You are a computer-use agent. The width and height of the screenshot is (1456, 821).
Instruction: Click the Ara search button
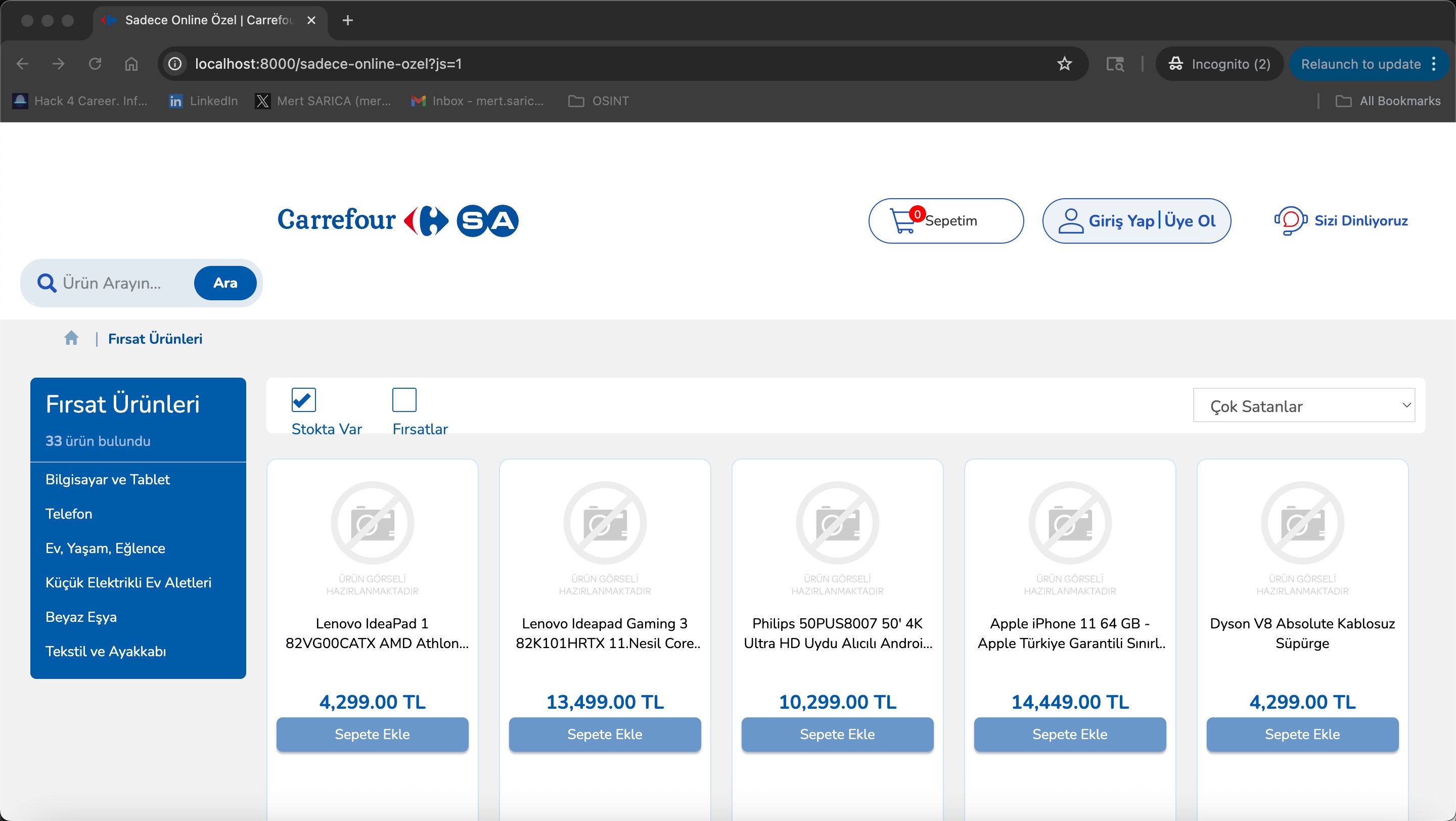click(x=225, y=283)
